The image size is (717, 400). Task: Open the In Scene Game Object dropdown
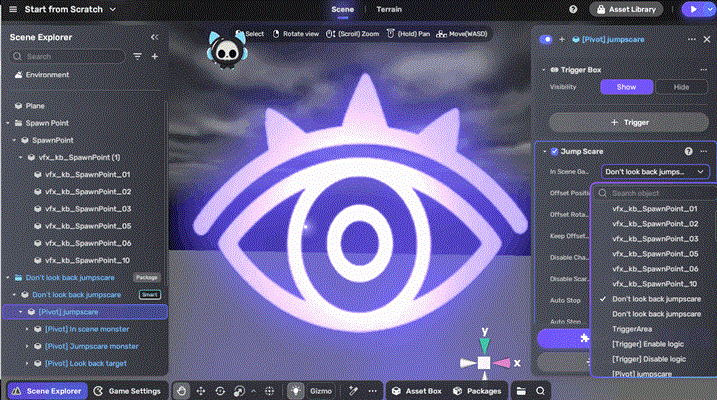coord(657,172)
